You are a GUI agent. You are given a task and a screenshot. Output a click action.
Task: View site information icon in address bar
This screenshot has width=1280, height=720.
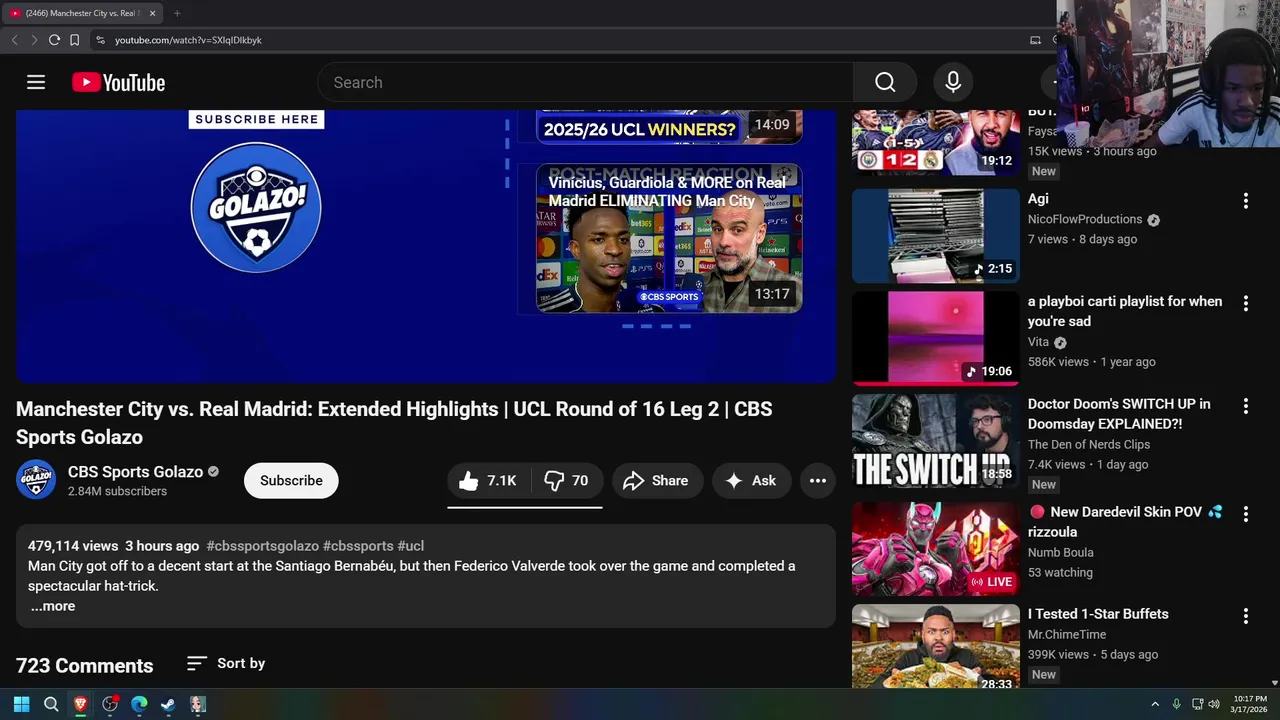click(x=100, y=40)
